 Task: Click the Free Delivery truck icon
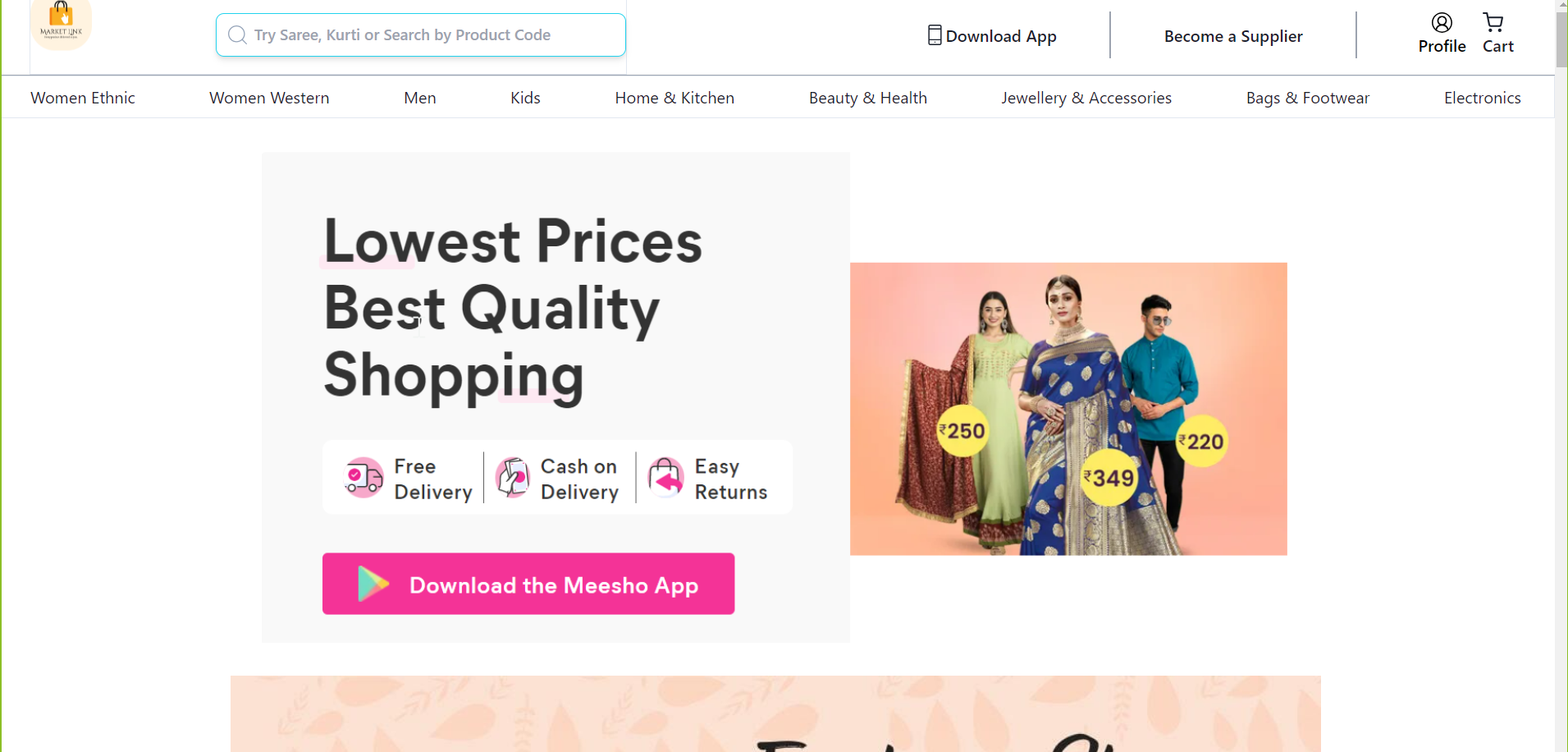[362, 477]
